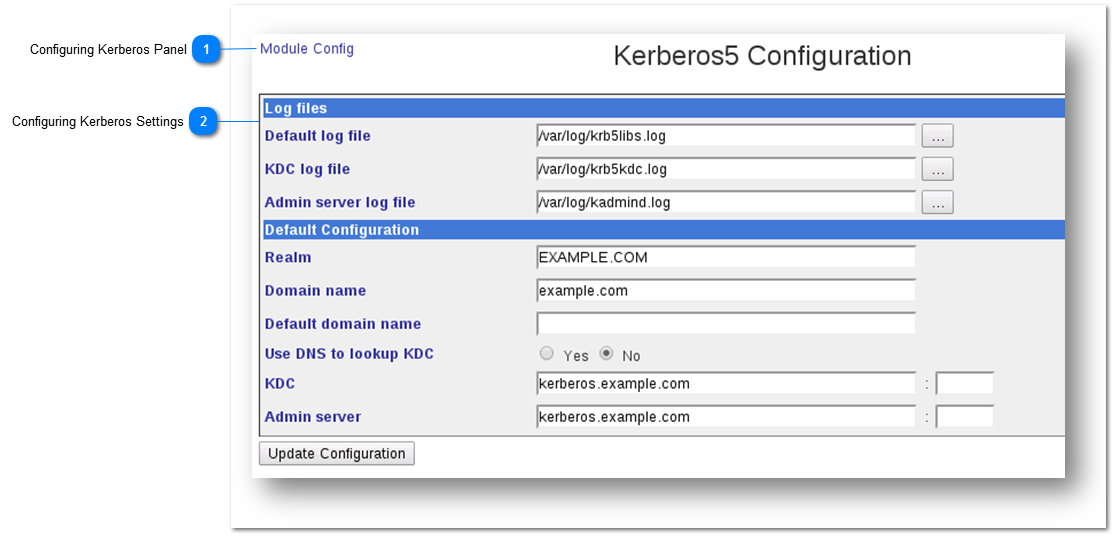Focus the Default log file path field
This screenshot has width=1115, height=537.
coord(726,136)
